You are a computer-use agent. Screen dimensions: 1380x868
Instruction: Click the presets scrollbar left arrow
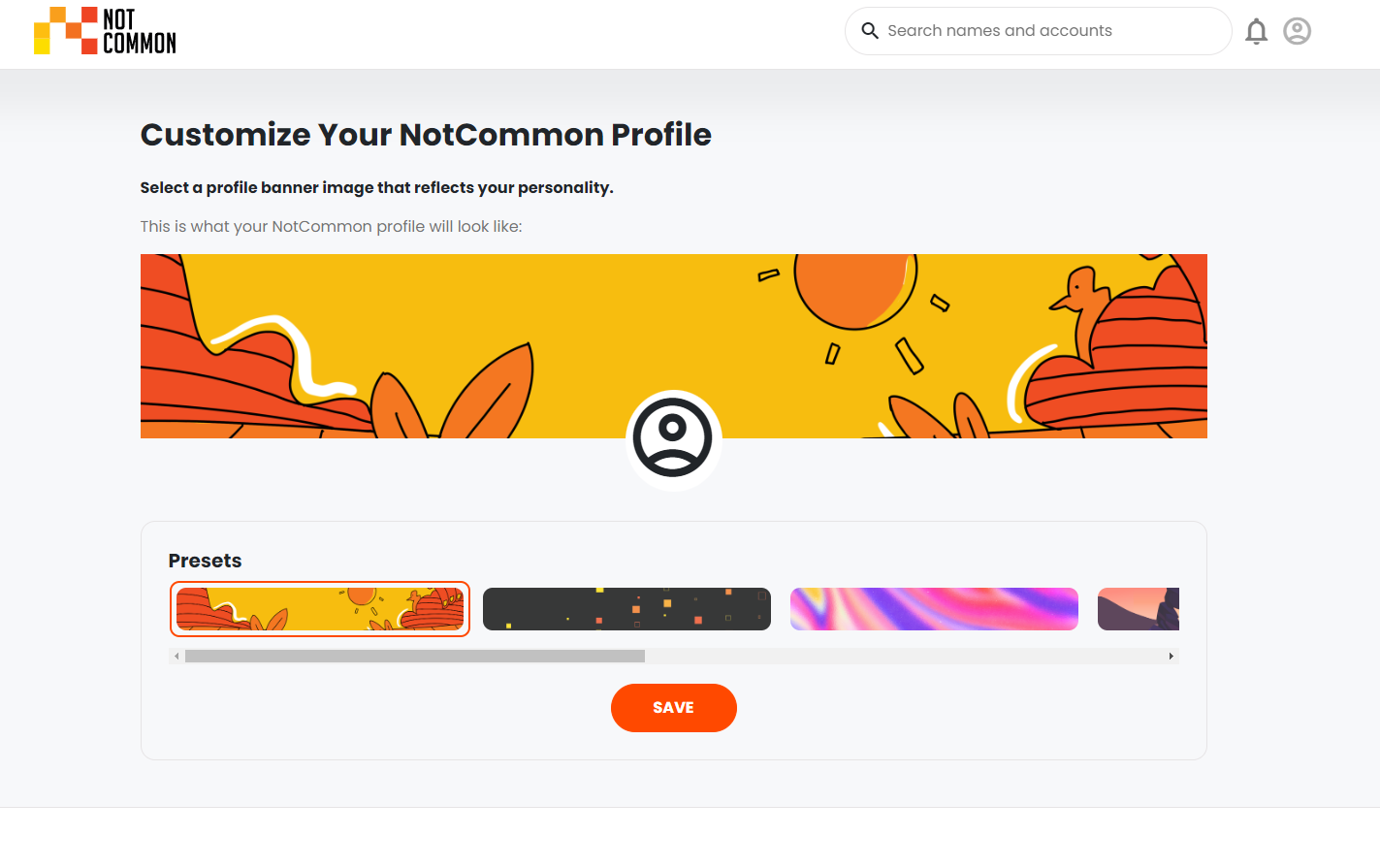click(177, 657)
